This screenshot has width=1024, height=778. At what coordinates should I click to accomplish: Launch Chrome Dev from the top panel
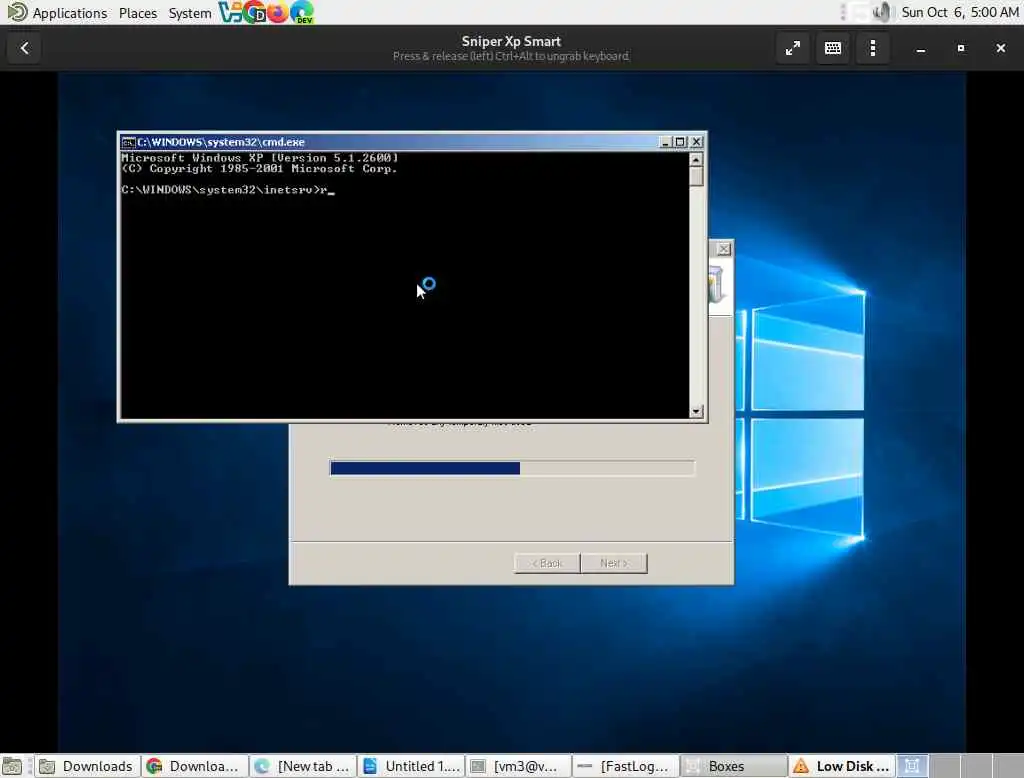coord(254,12)
